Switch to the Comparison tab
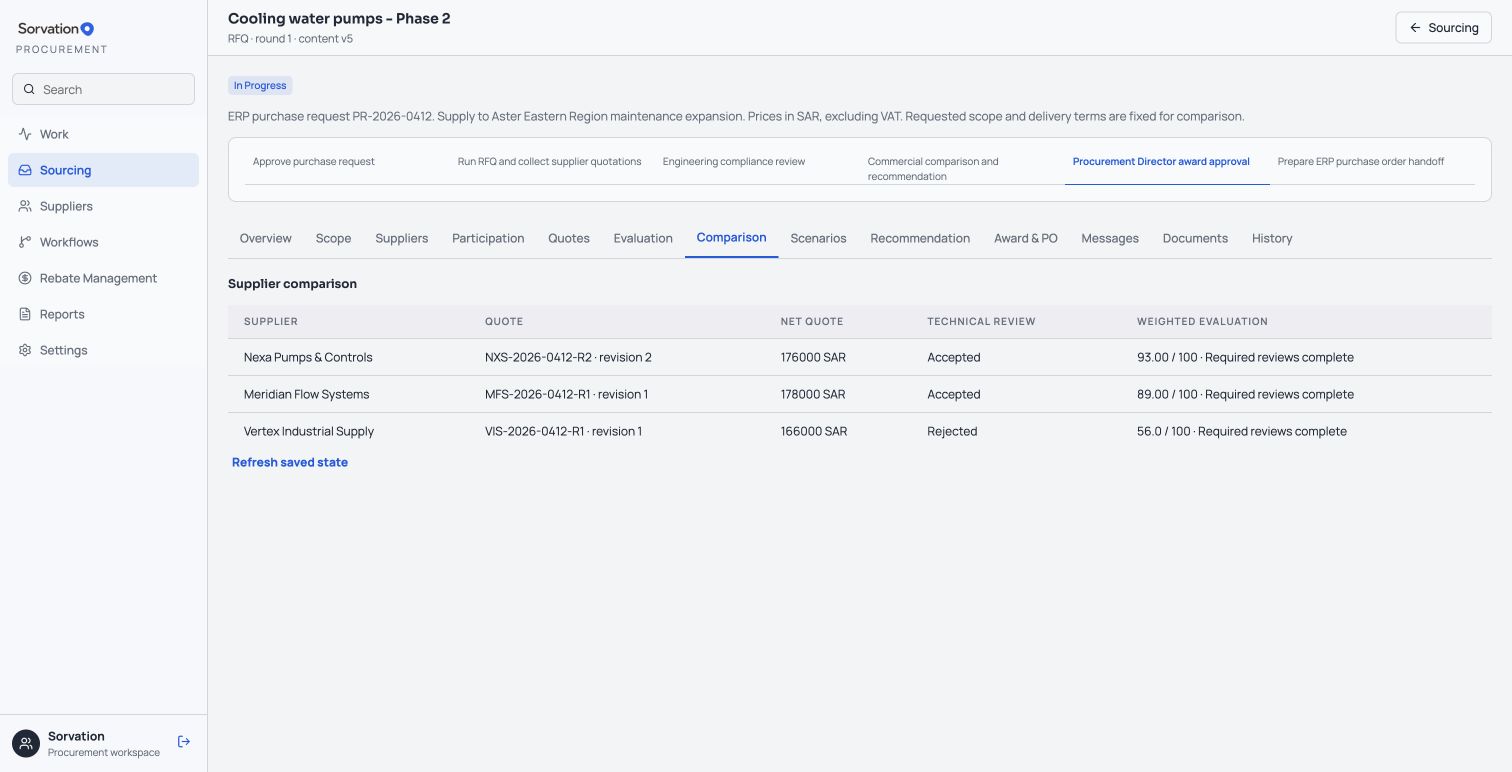 click(731, 238)
